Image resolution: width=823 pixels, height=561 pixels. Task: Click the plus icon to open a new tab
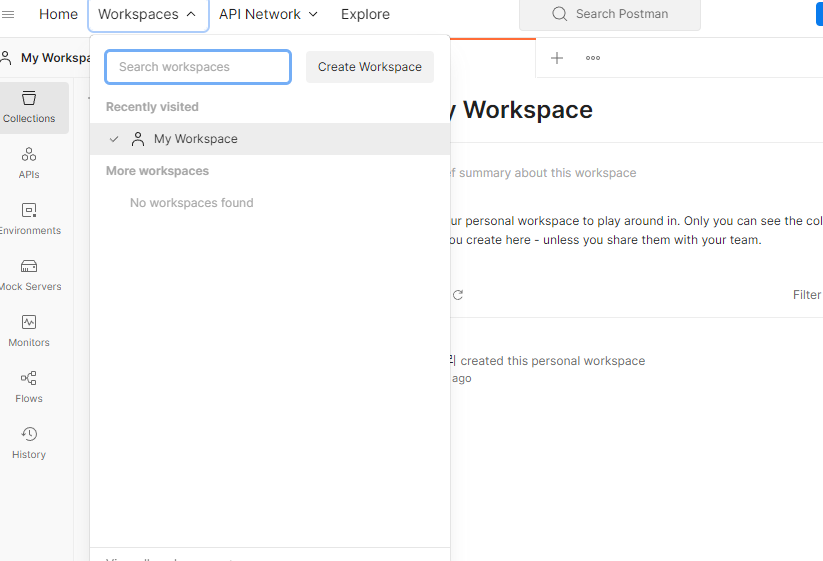[557, 58]
